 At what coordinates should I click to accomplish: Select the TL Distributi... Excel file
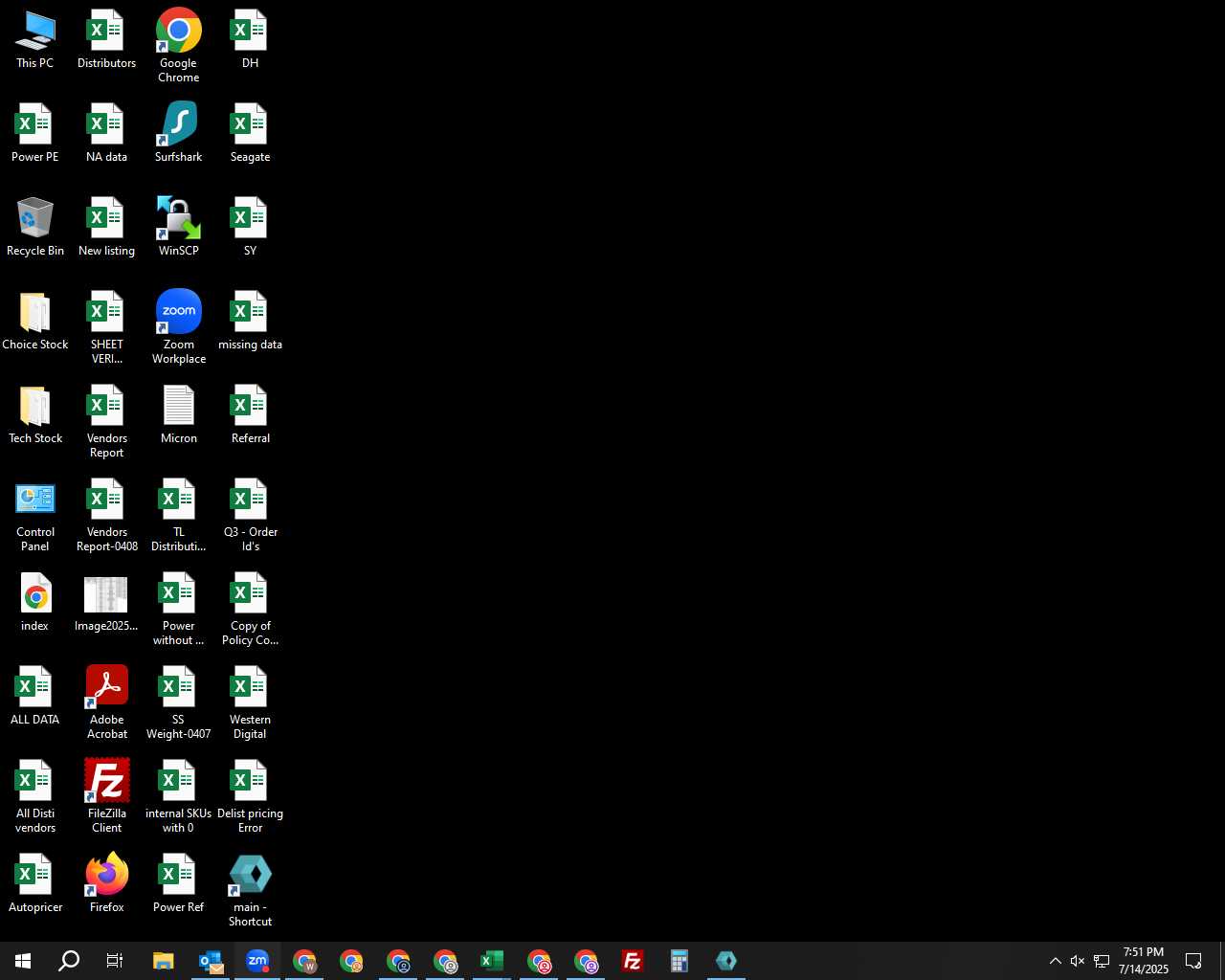tap(179, 515)
